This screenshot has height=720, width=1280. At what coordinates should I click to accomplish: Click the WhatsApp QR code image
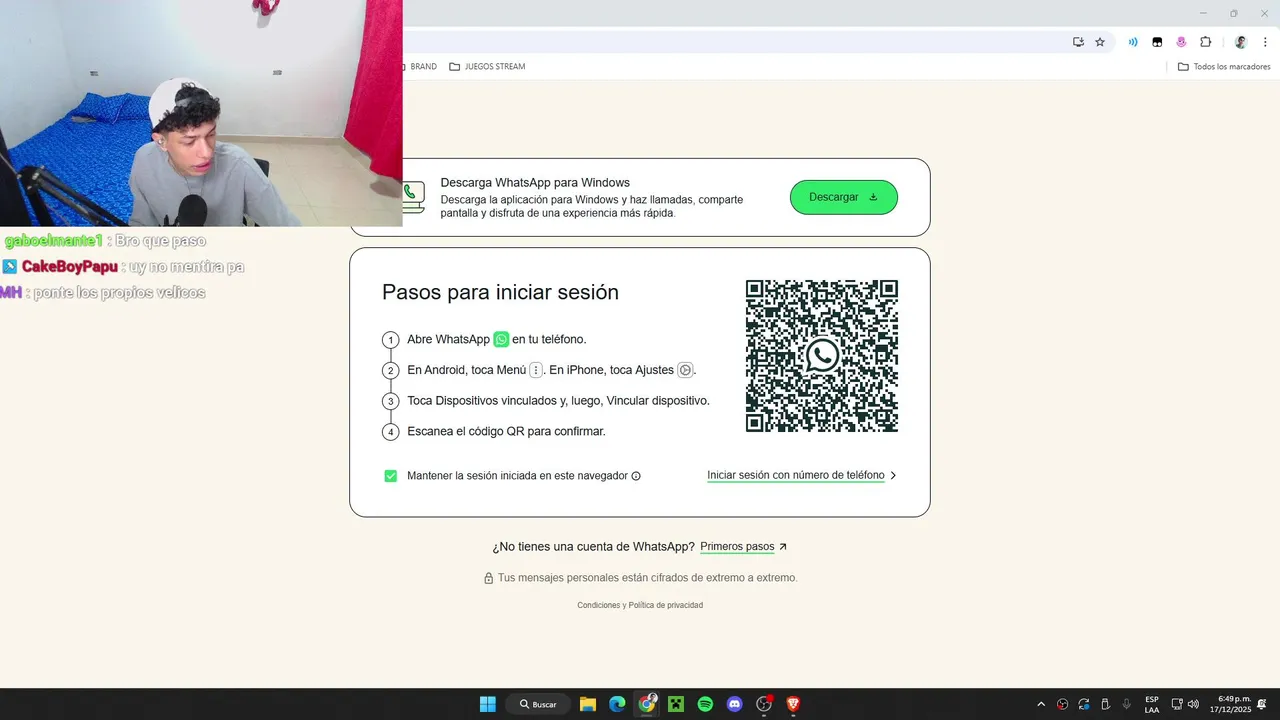[x=822, y=356]
